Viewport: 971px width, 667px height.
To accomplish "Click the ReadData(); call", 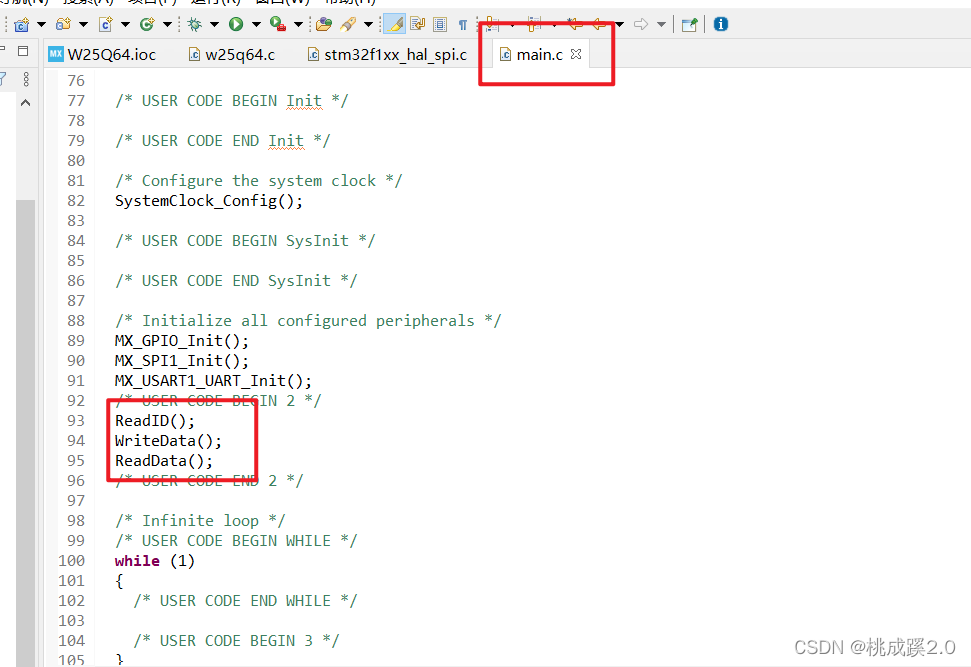I will pos(163,460).
